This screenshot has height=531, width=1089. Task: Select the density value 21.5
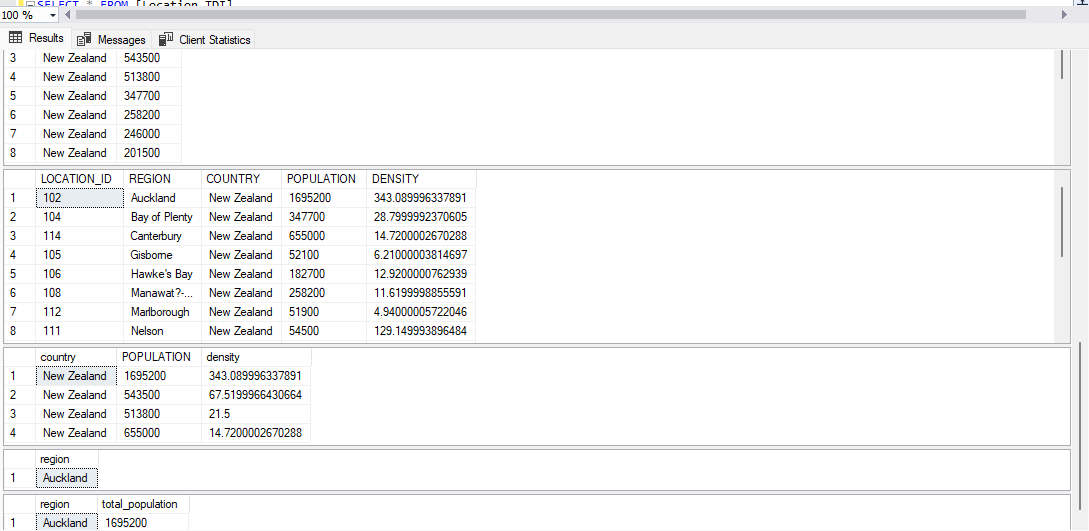point(256,414)
